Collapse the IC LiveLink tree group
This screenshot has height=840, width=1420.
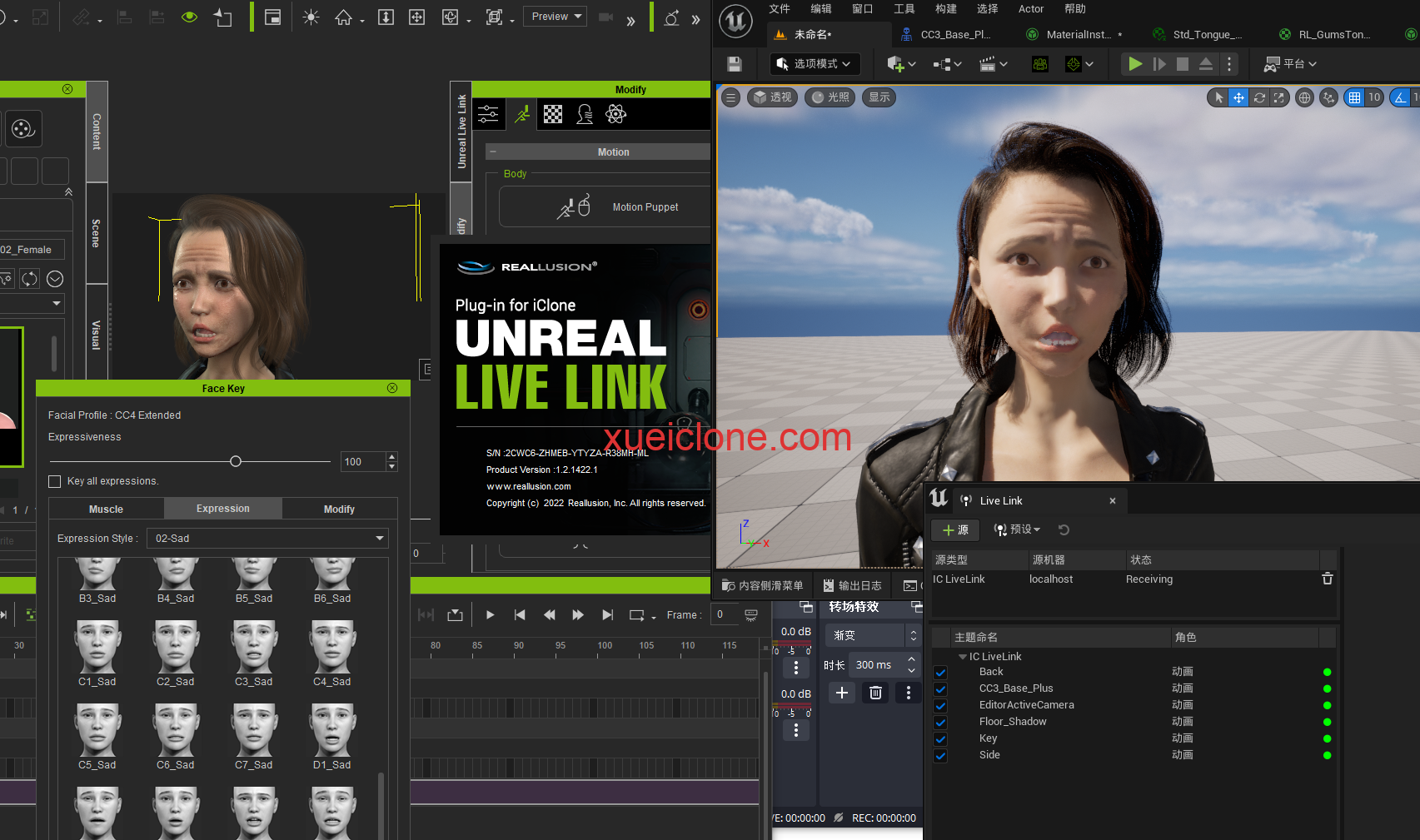[x=963, y=657]
